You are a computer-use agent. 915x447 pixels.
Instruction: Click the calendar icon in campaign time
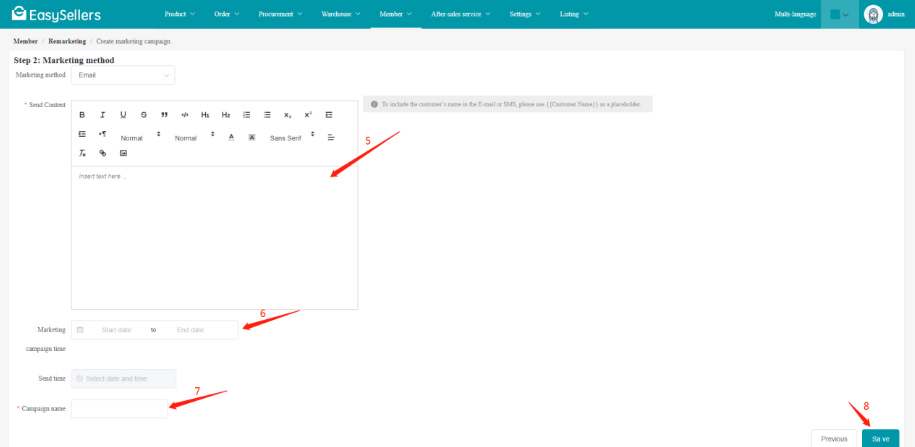tap(80, 330)
